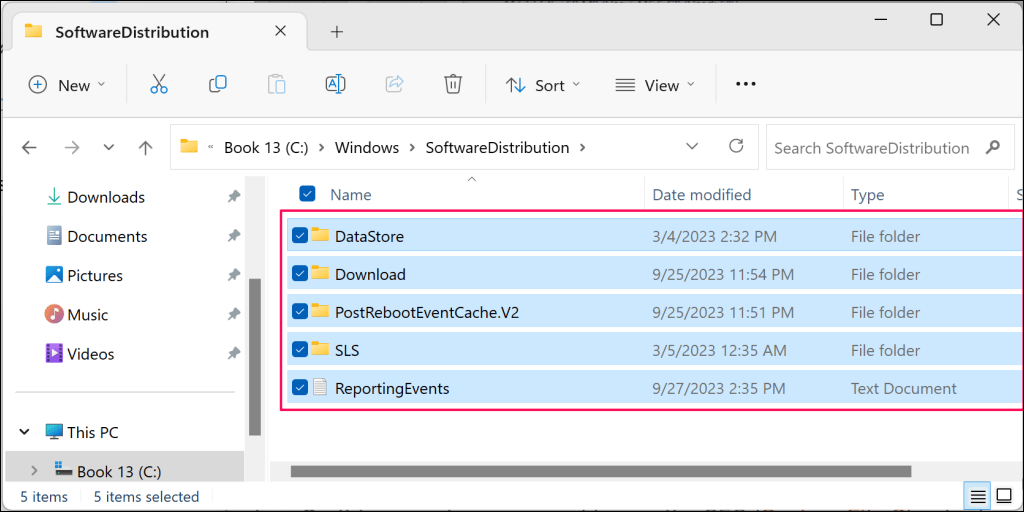Open Videos in navigation pane

point(91,353)
